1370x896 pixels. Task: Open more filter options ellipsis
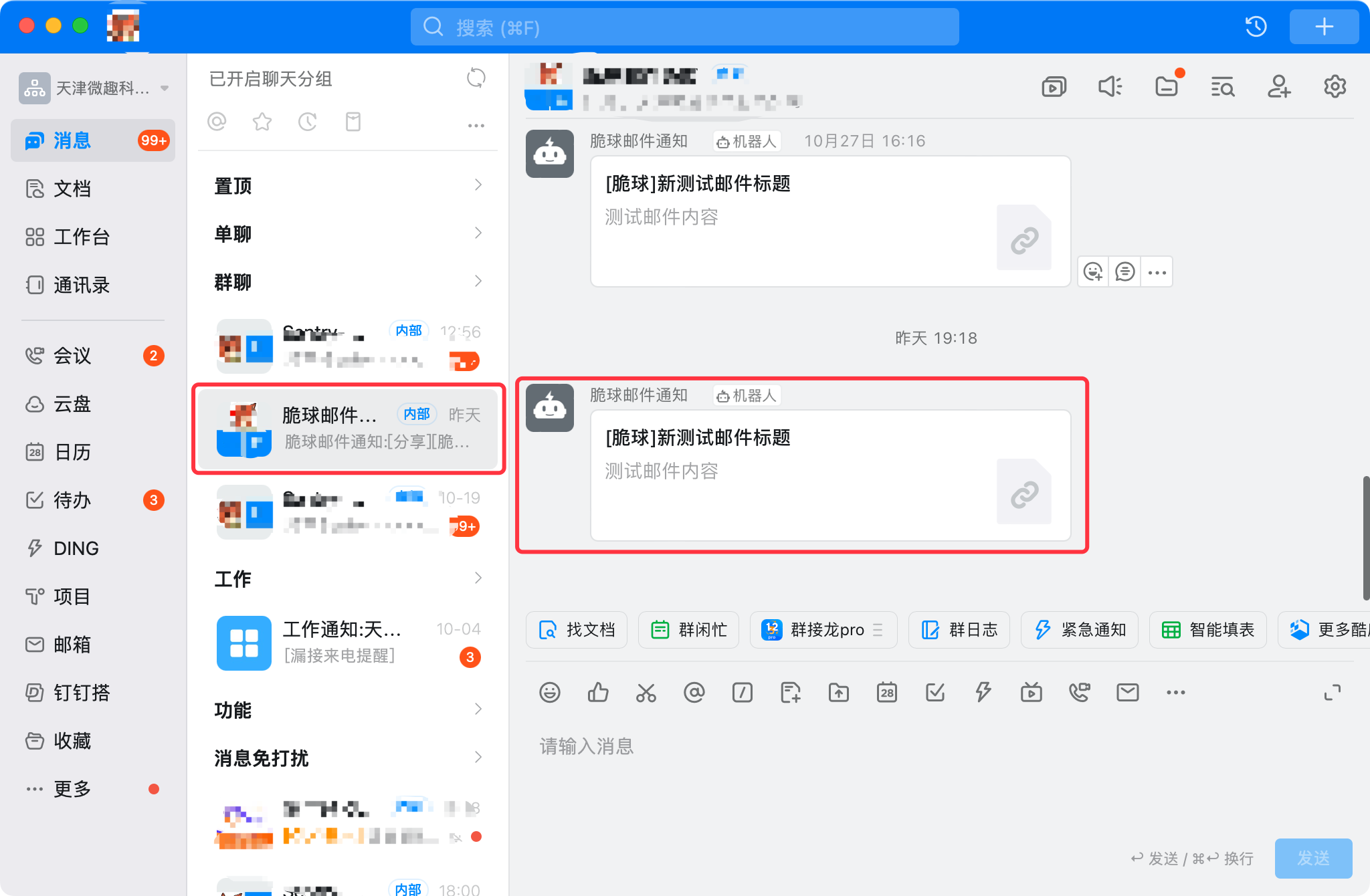476,126
